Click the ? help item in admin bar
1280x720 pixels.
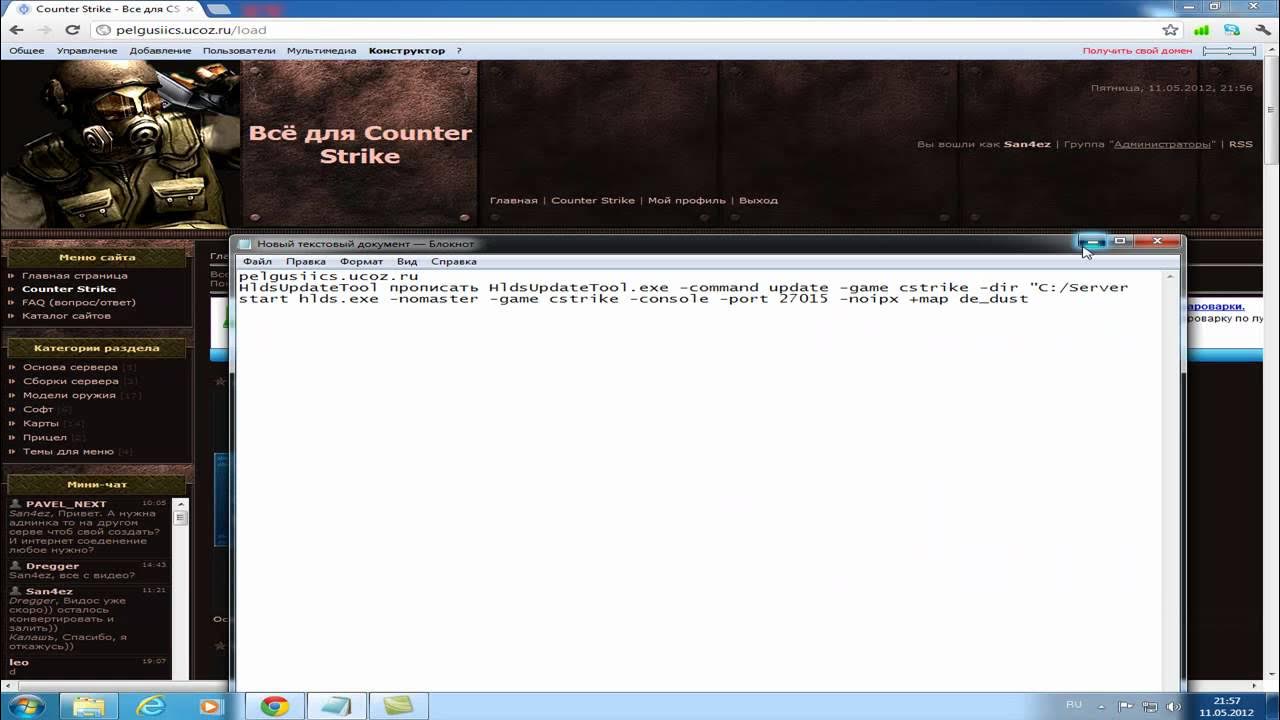click(x=459, y=50)
